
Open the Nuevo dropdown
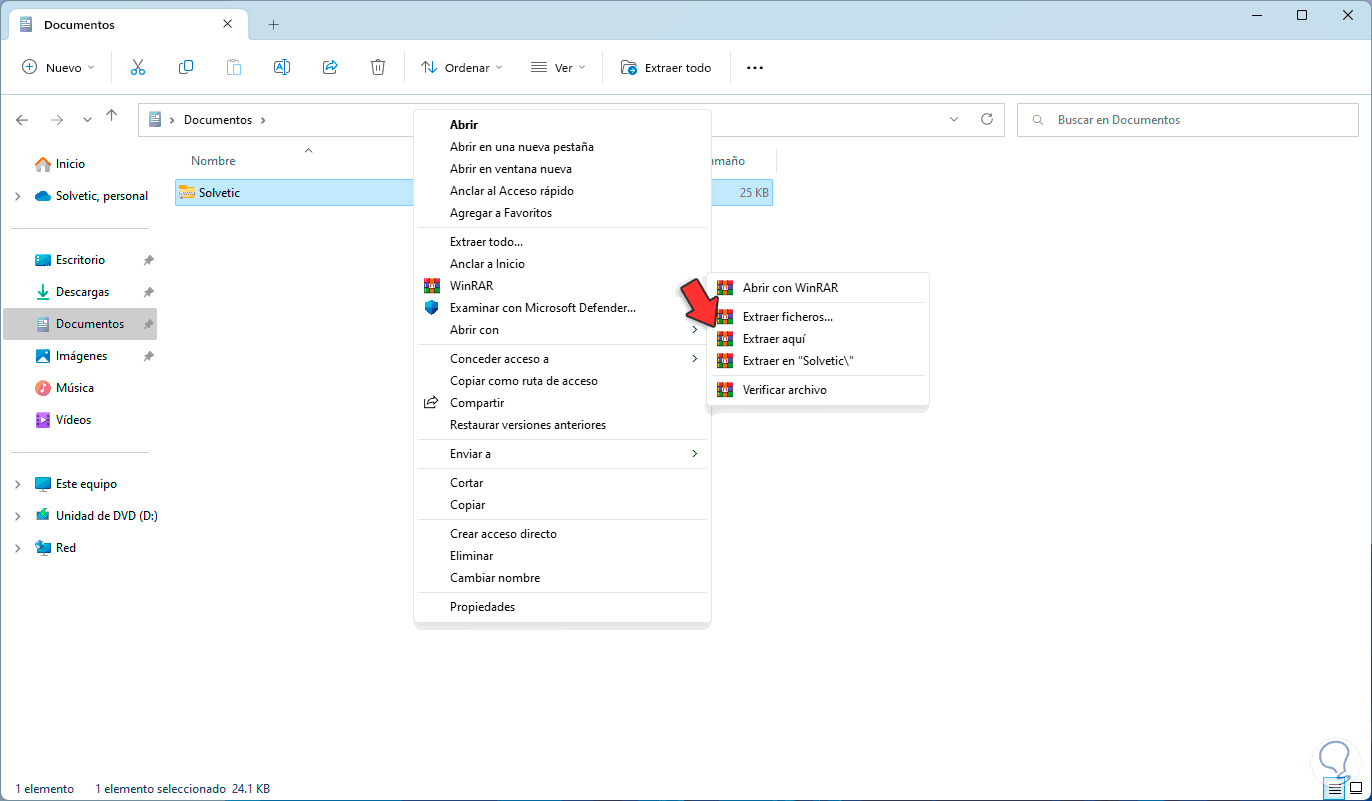59,68
